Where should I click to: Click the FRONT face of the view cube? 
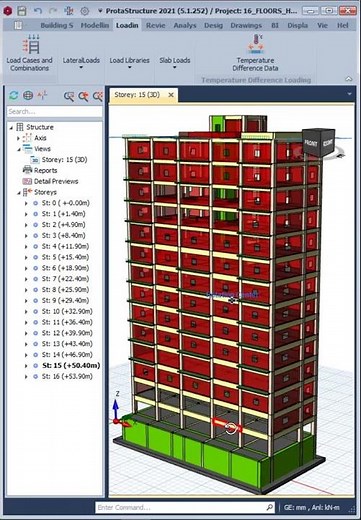coord(310,143)
